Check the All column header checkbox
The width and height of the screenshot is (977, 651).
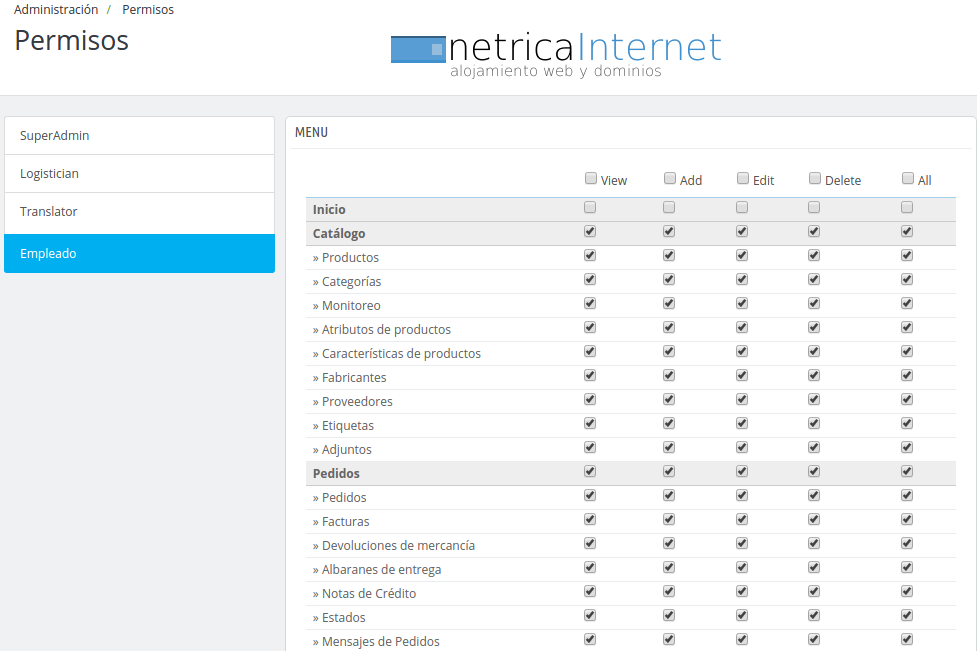pyautogui.click(x=908, y=179)
